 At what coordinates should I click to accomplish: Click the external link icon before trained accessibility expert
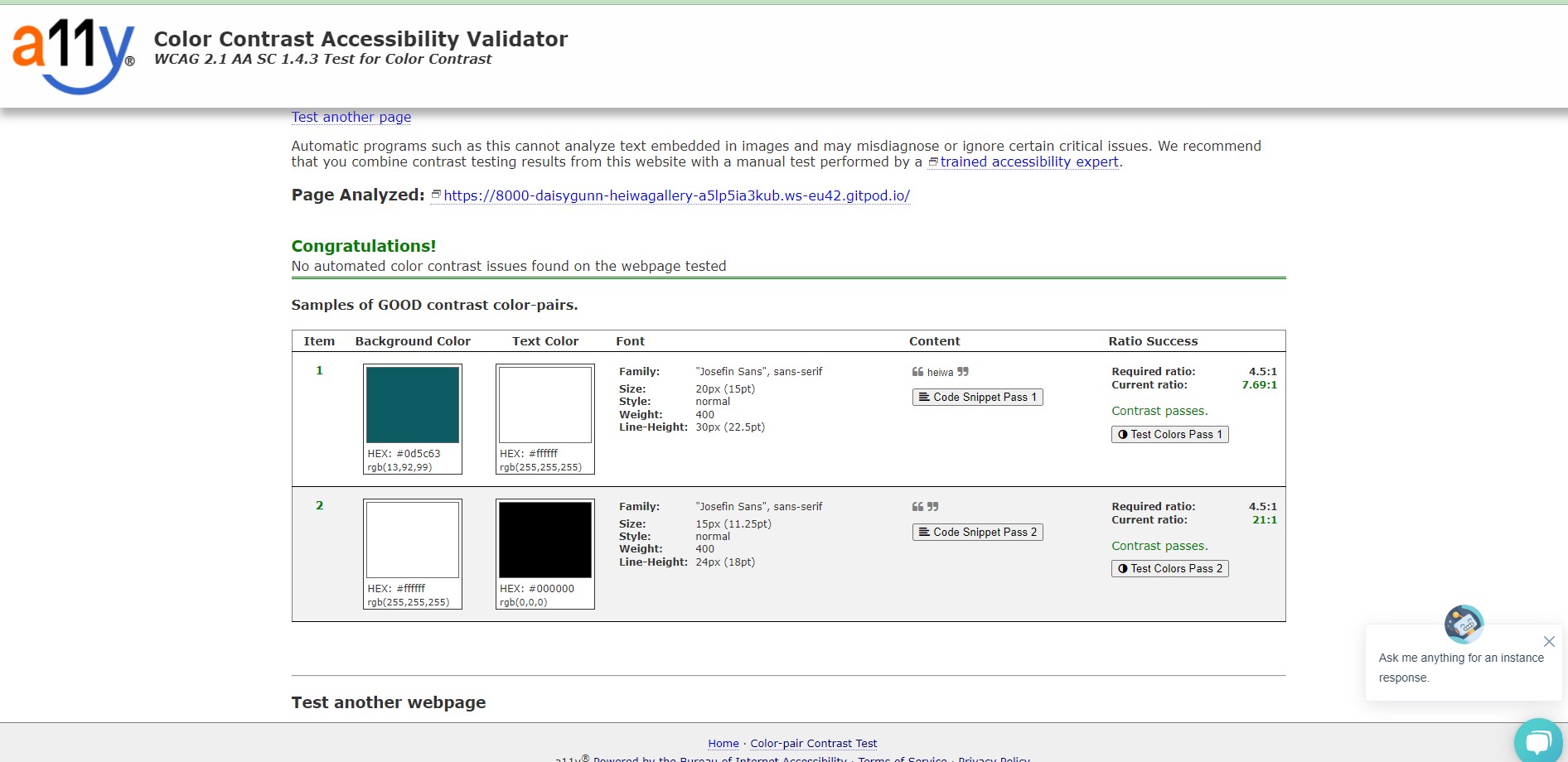pyautogui.click(x=933, y=162)
